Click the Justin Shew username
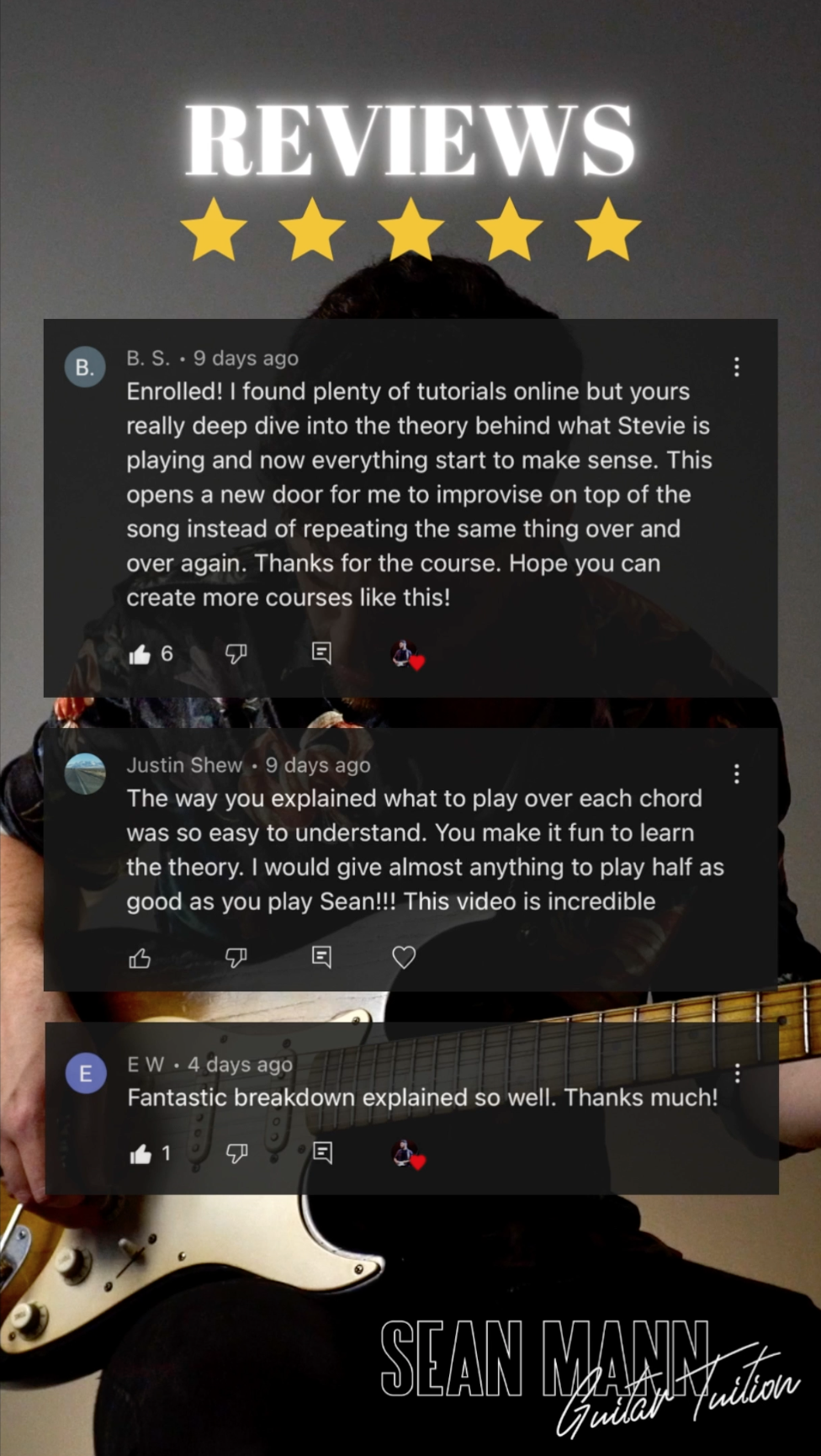821x1456 pixels. click(184, 765)
